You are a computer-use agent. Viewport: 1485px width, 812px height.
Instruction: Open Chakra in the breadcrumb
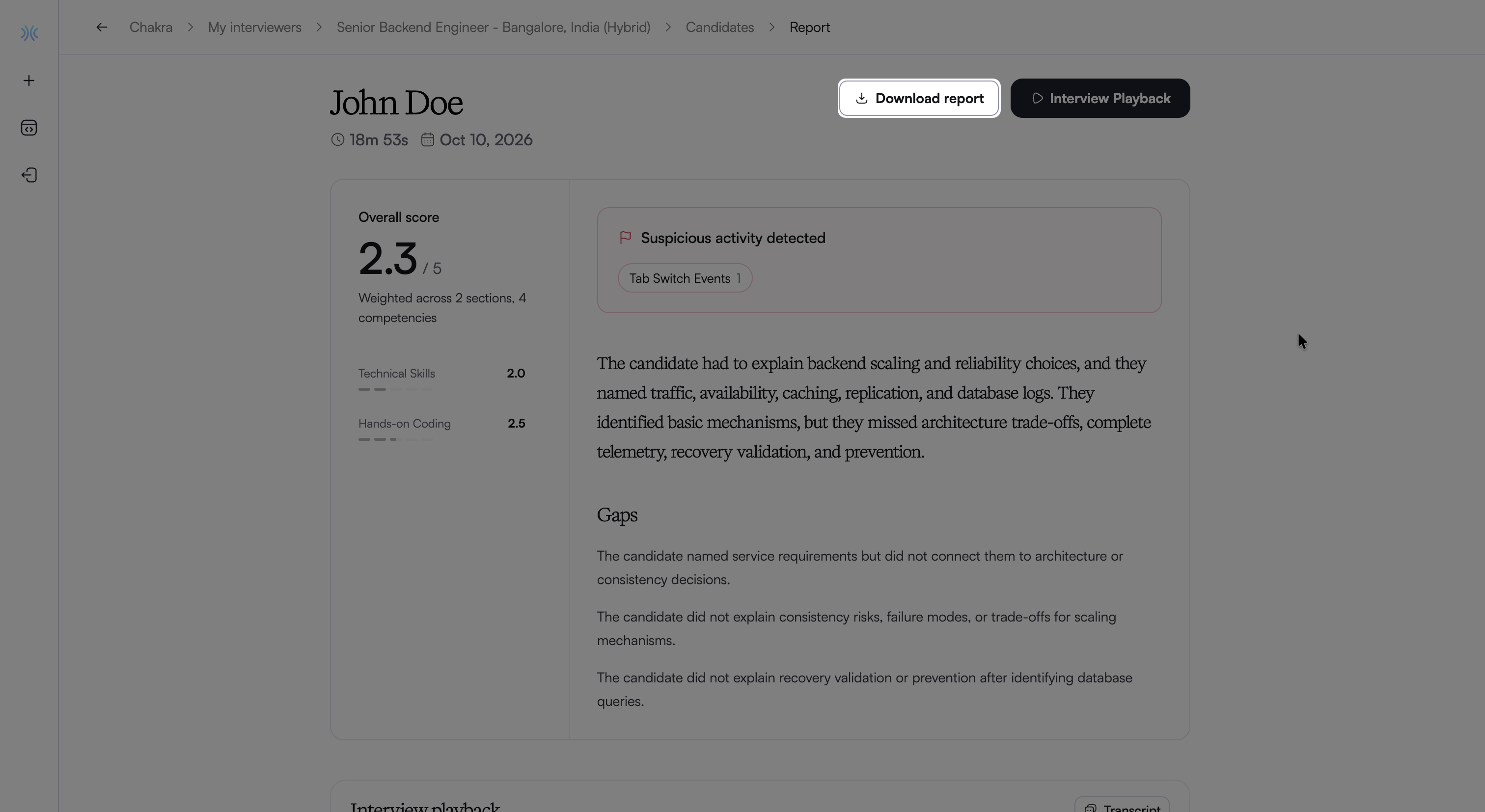click(x=151, y=27)
